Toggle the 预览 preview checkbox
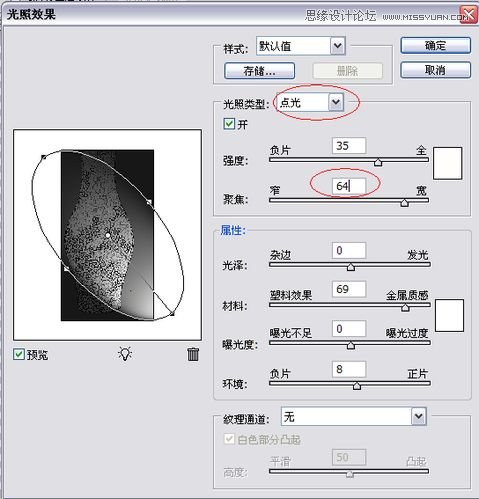 pos(19,354)
